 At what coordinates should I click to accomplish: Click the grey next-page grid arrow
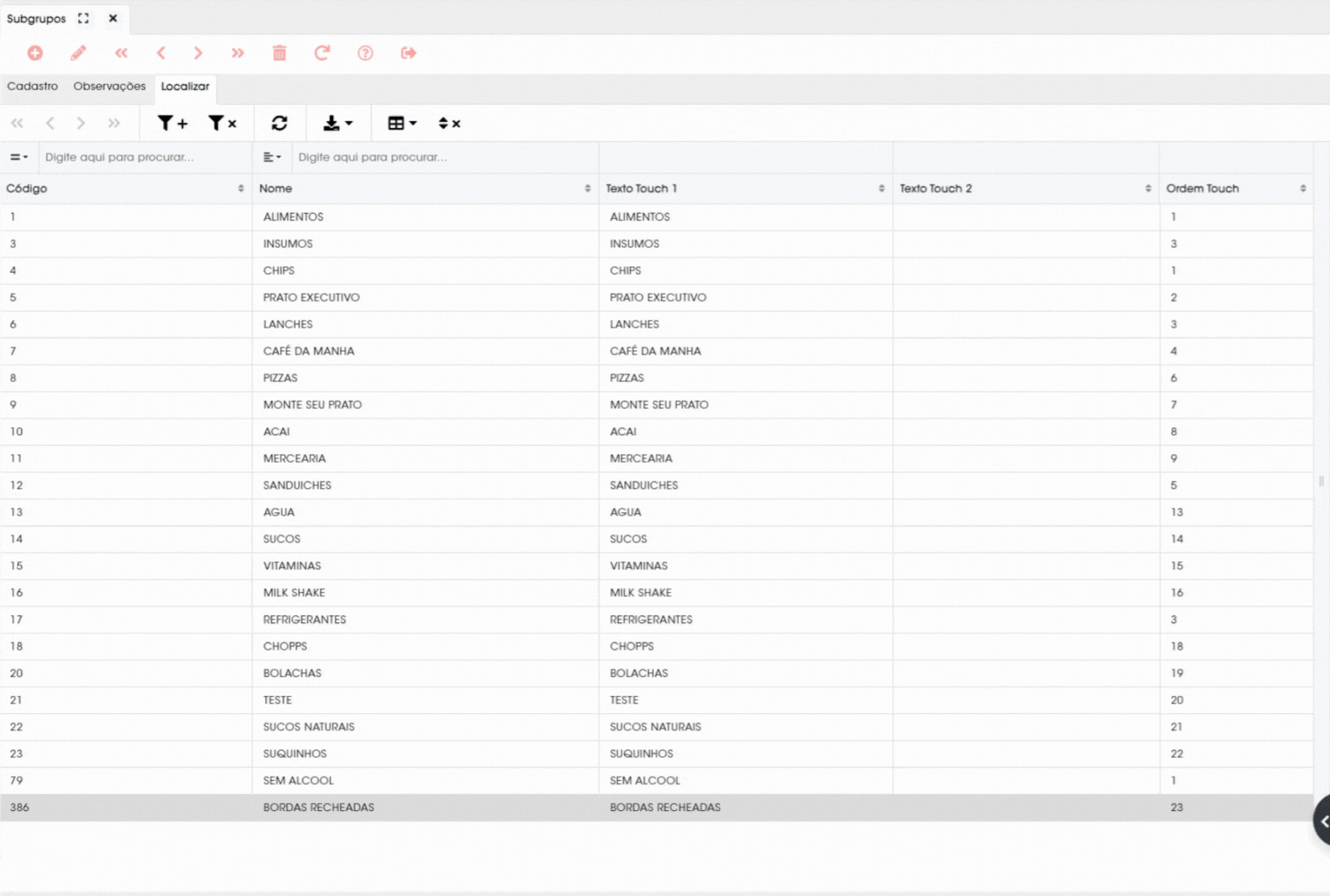tap(81, 123)
